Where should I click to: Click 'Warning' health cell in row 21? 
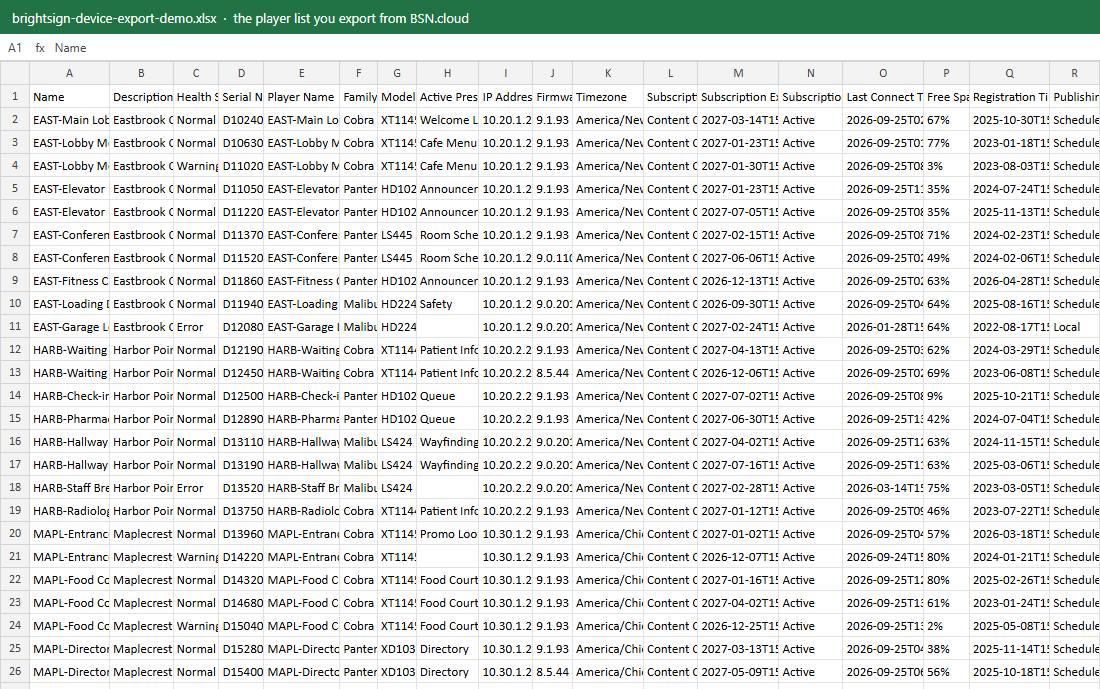click(196, 556)
